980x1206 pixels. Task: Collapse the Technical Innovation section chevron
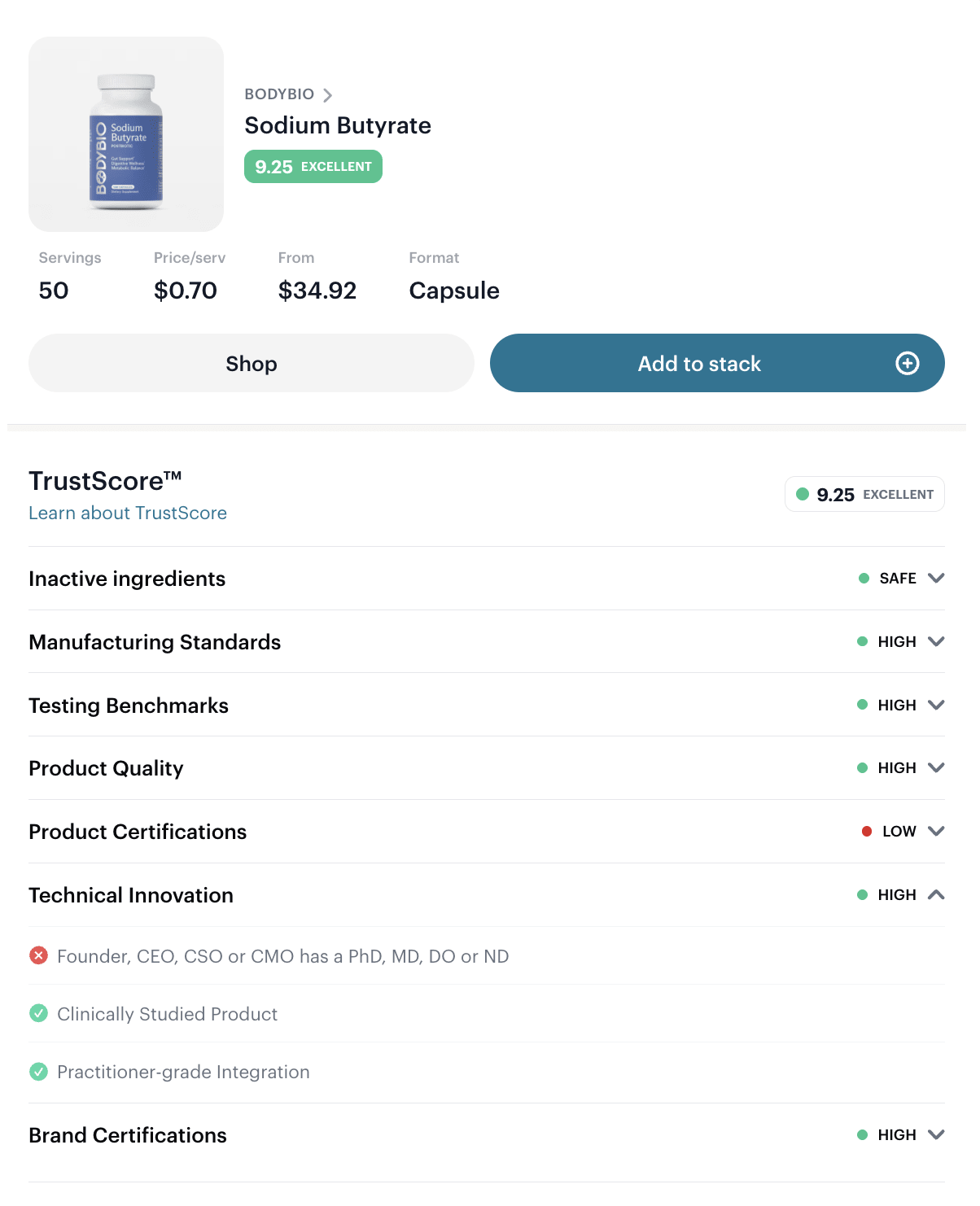click(936, 894)
